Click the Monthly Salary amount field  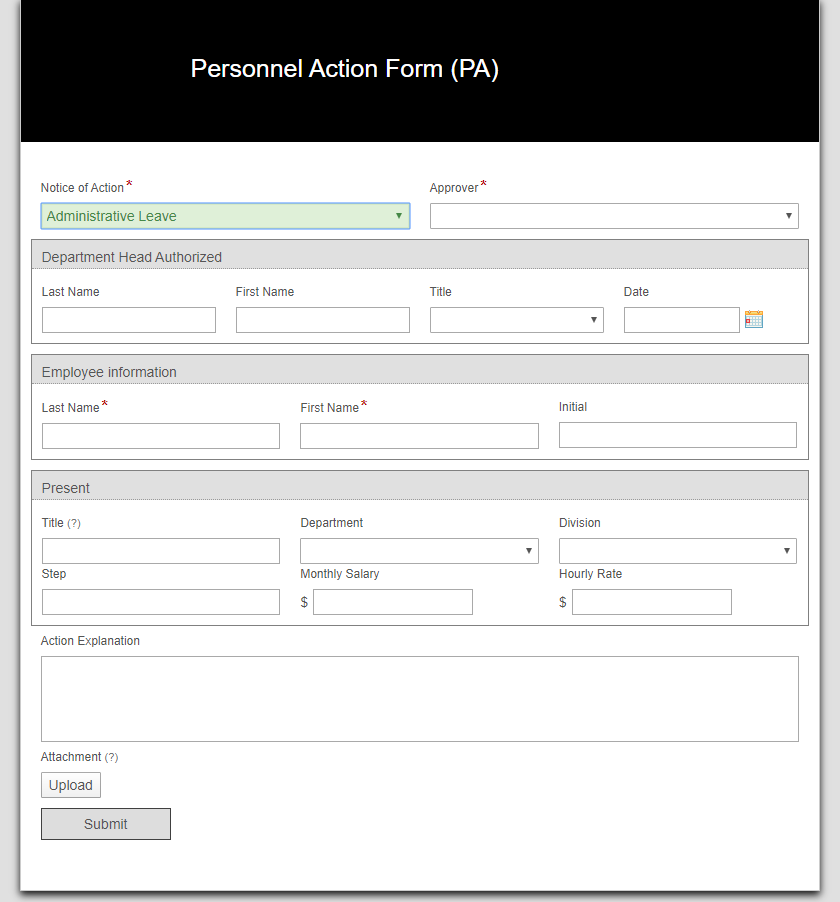click(x=392, y=602)
